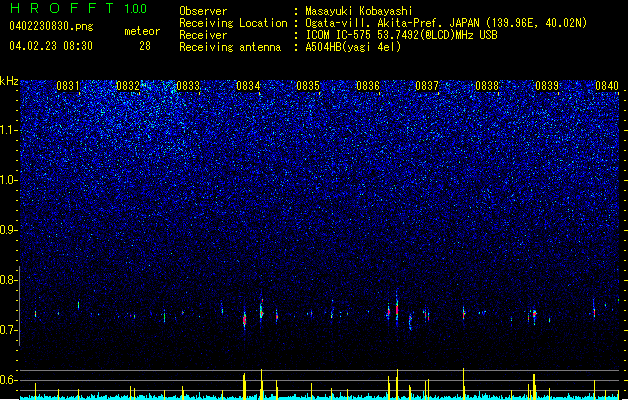Click the 0833 time marker
Viewport: 629px width, 400px height.
click(x=188, y=86)
